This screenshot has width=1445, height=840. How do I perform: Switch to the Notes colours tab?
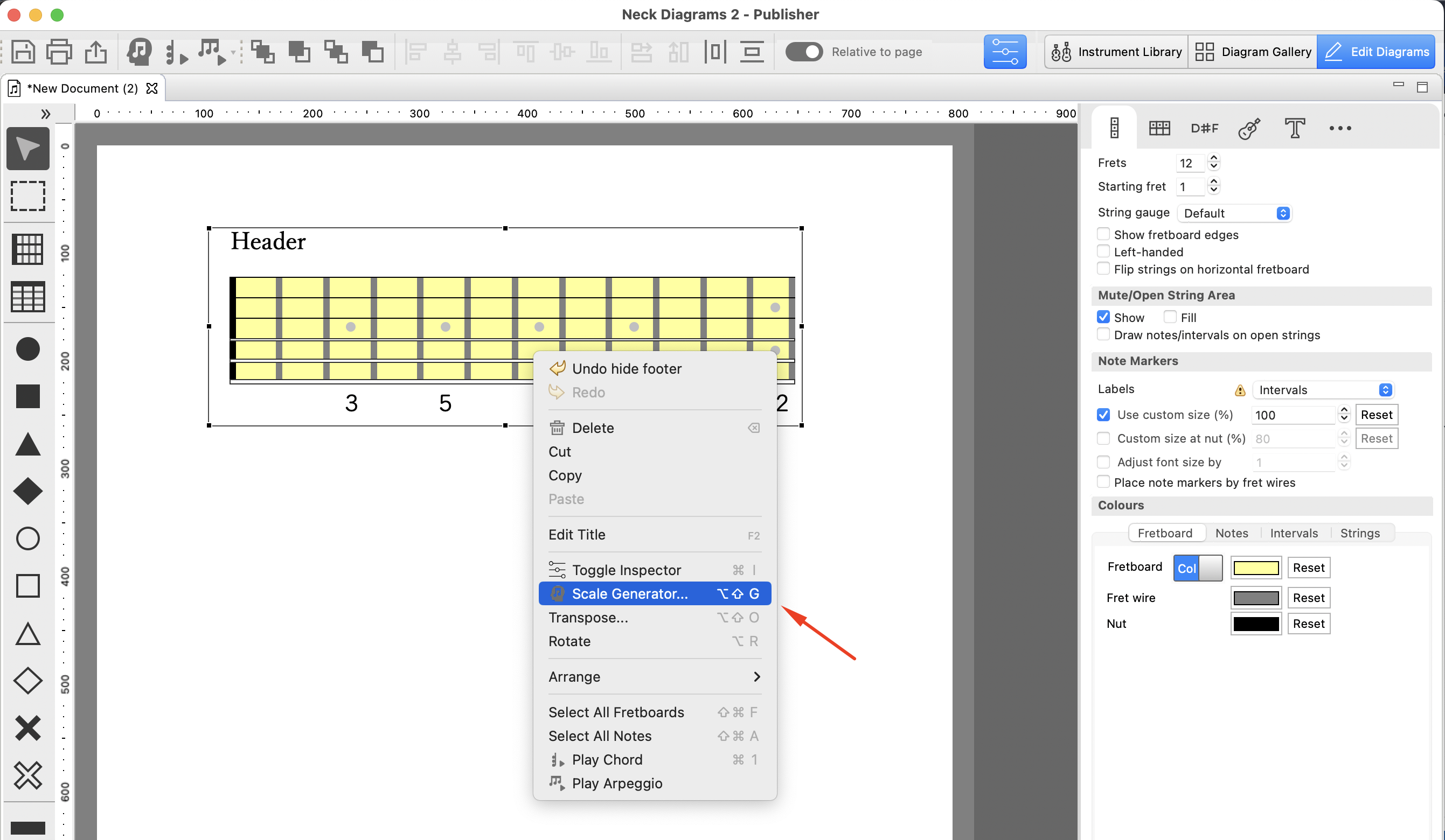pos(1232,533)
